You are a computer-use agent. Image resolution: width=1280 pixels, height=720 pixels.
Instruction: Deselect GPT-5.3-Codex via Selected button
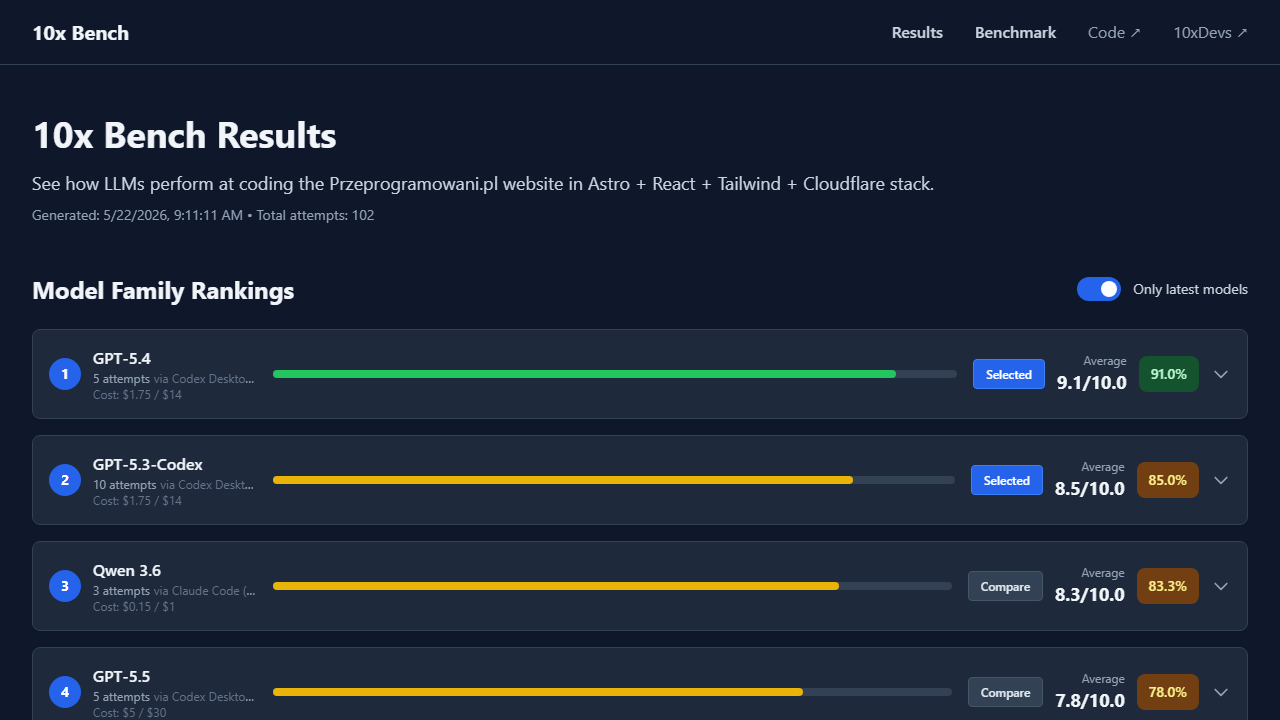coord(1006,480)
